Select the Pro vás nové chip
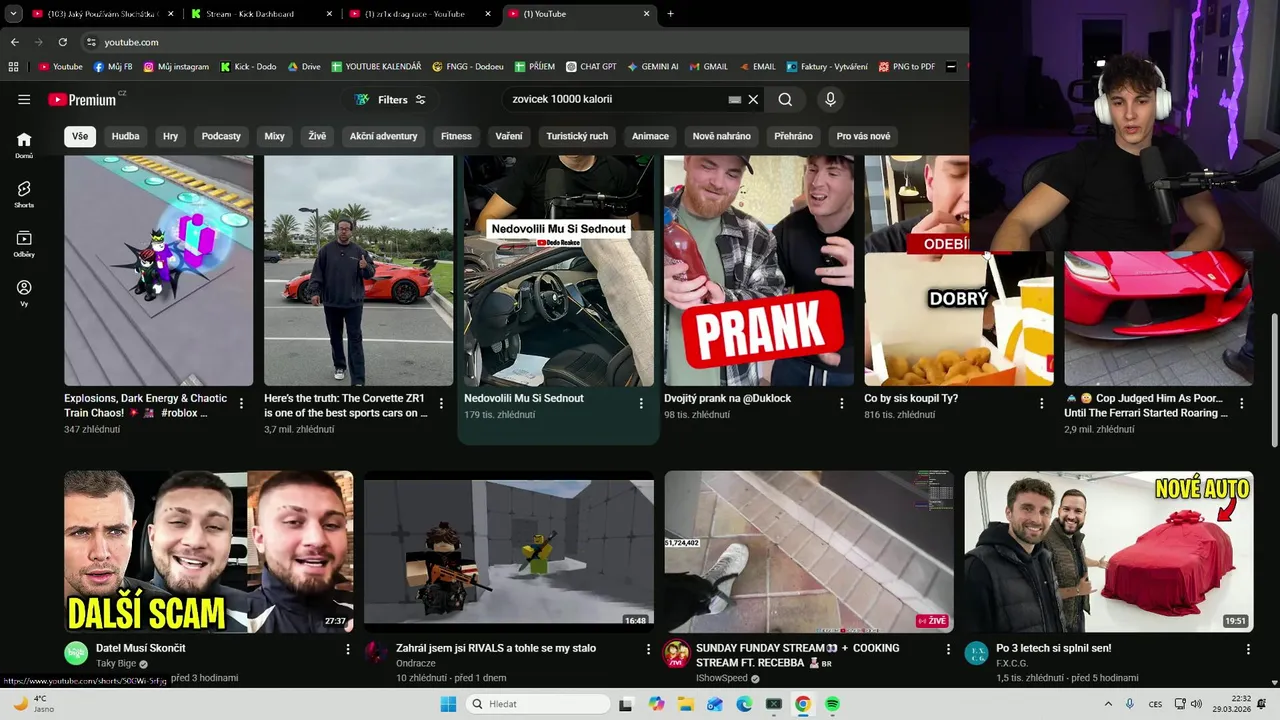 (863, 136)
